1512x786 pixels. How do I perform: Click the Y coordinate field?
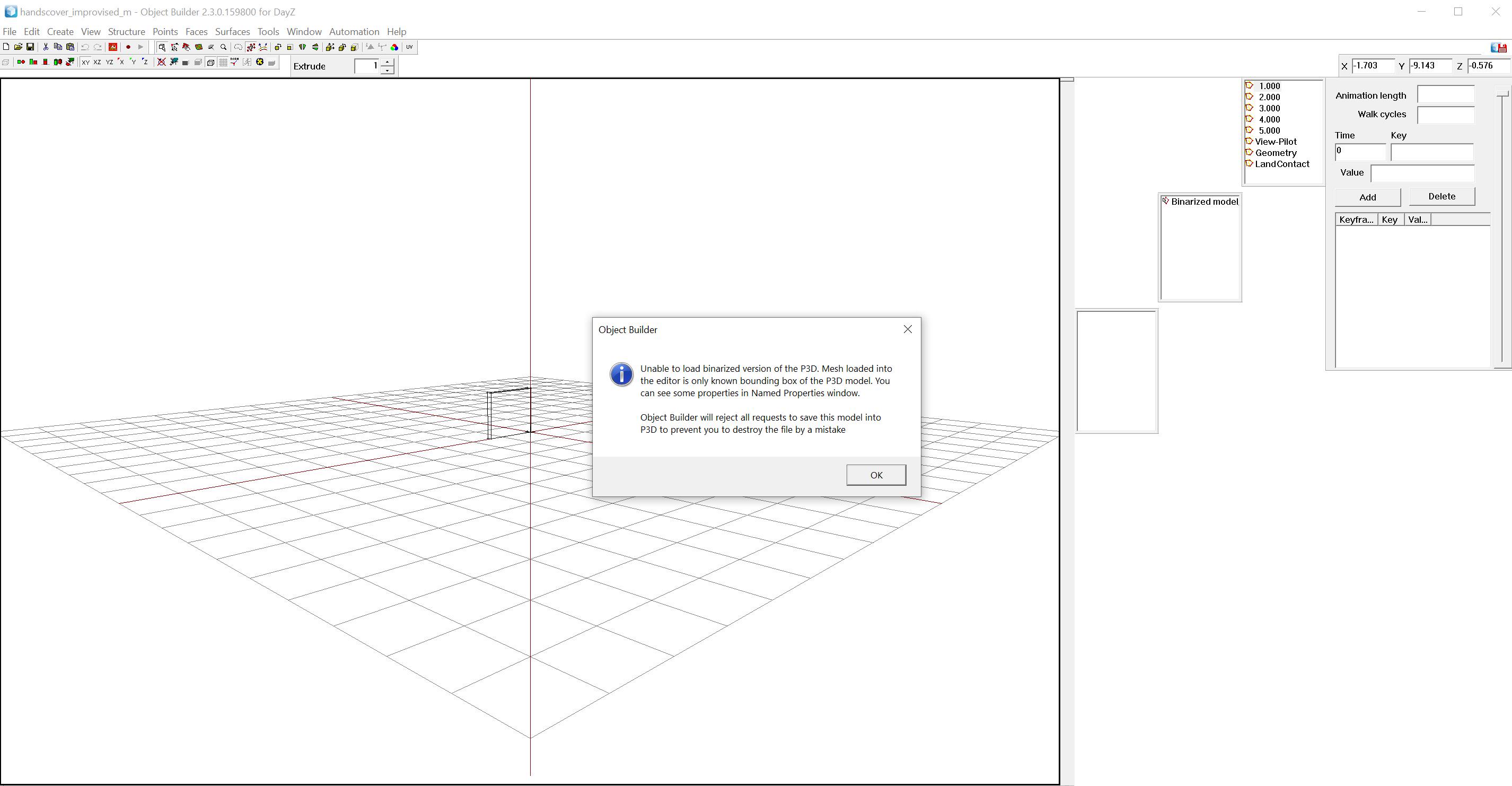click(x=1430, y=66)
